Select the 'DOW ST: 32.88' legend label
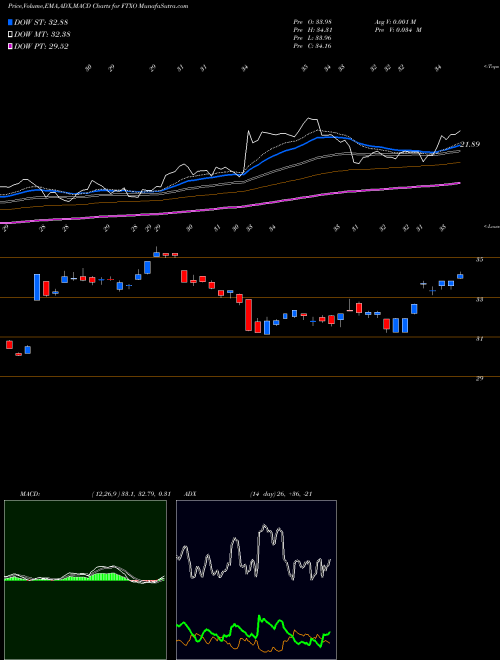The height and width of the screenshot is (660, 500). pyautogui.click(x=41, y=22)
